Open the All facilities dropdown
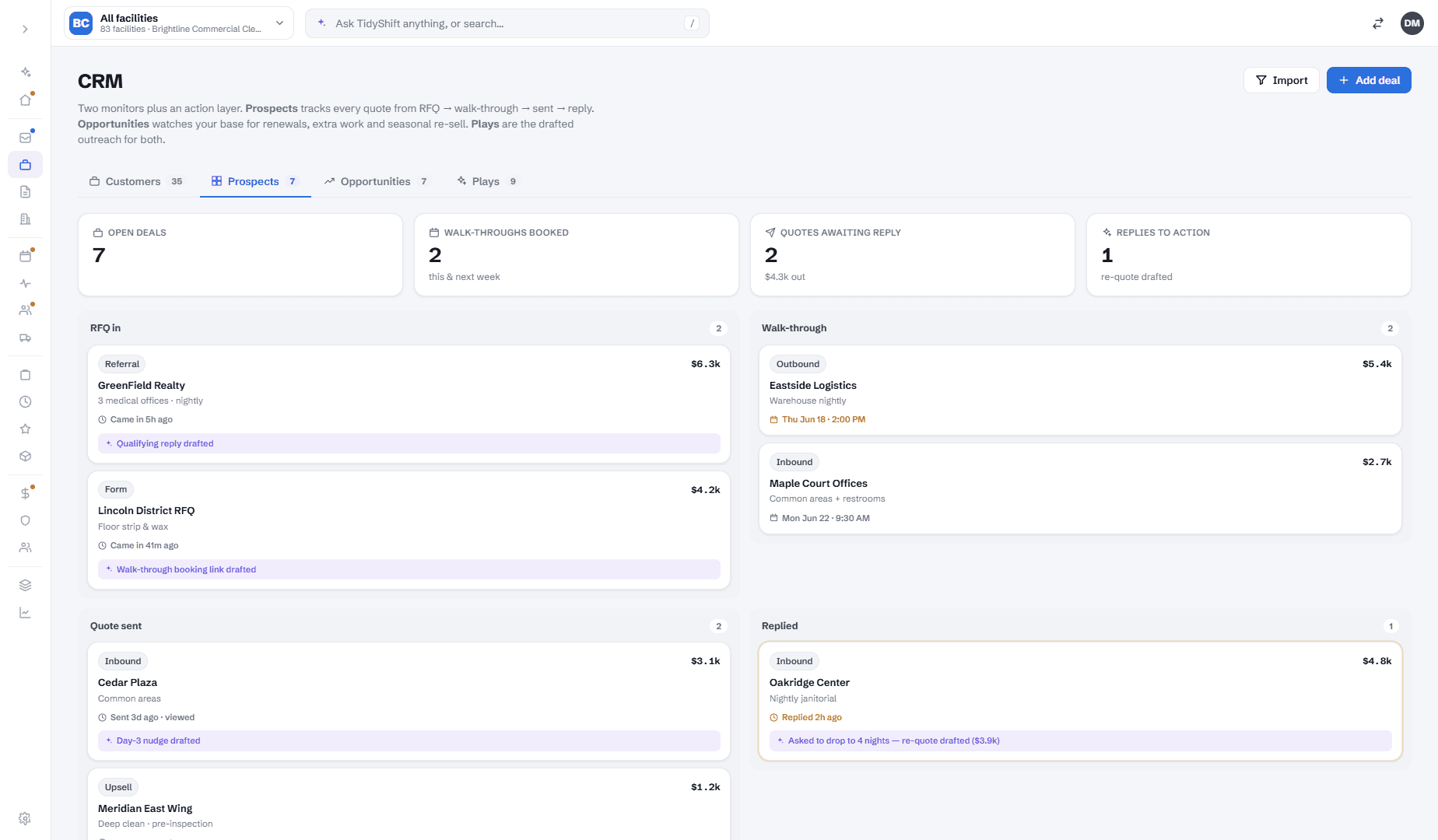Viewport: 1438px width, 840px height. (179, 23)
